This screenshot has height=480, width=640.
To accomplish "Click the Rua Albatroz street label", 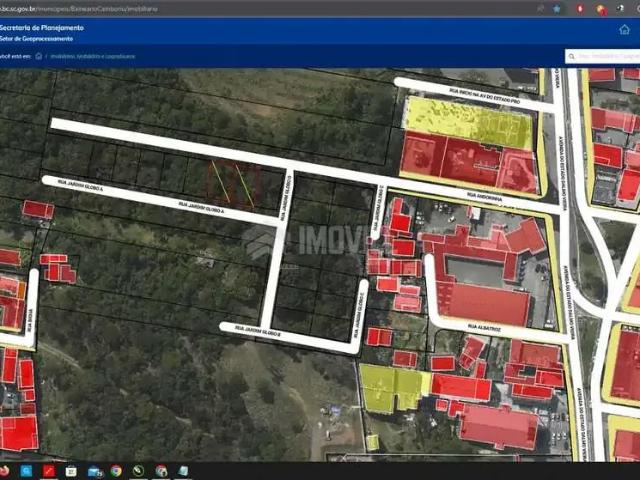I will pyautogui.click(x=484, y=328).
